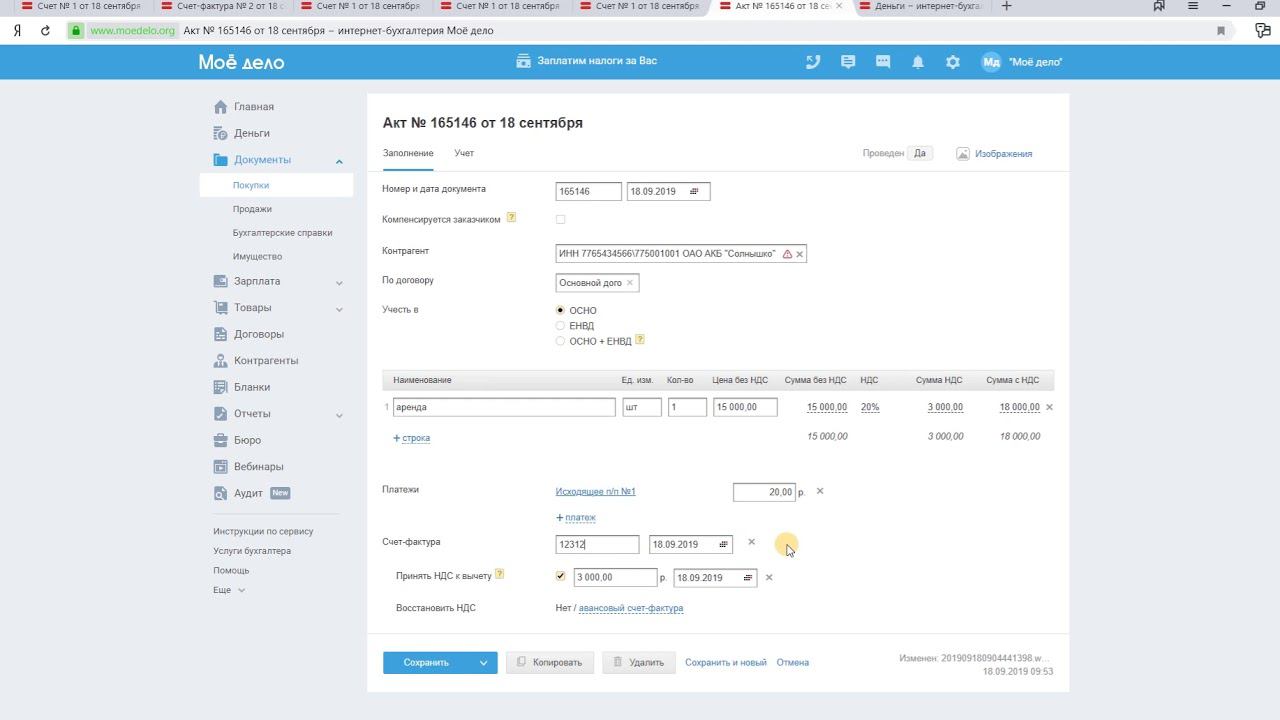This screenshot has height=720, width=1280.
Task: Open a new browser tab
Action: pyautogui.click(x=1007, y=6)
